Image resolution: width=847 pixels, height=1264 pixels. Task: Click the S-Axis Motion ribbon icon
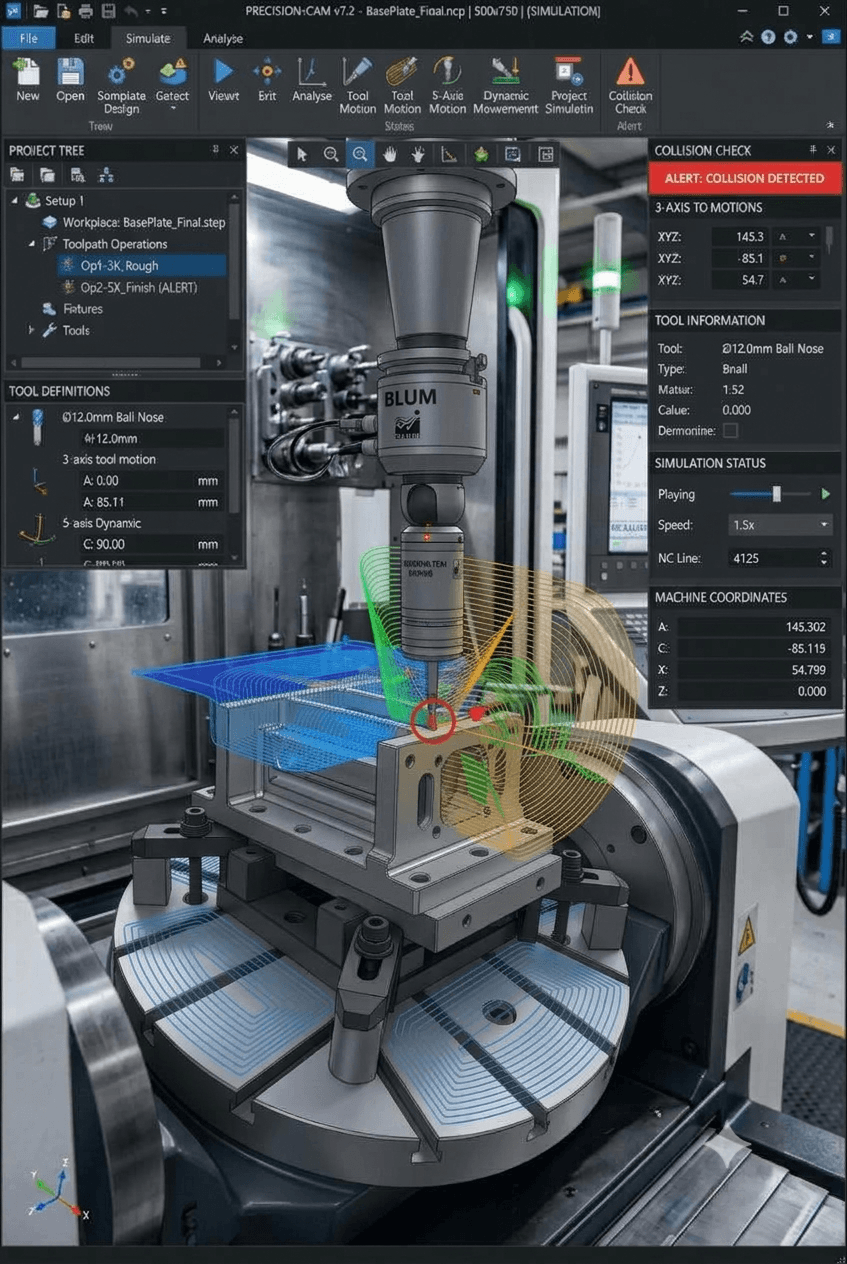(447, 72)
